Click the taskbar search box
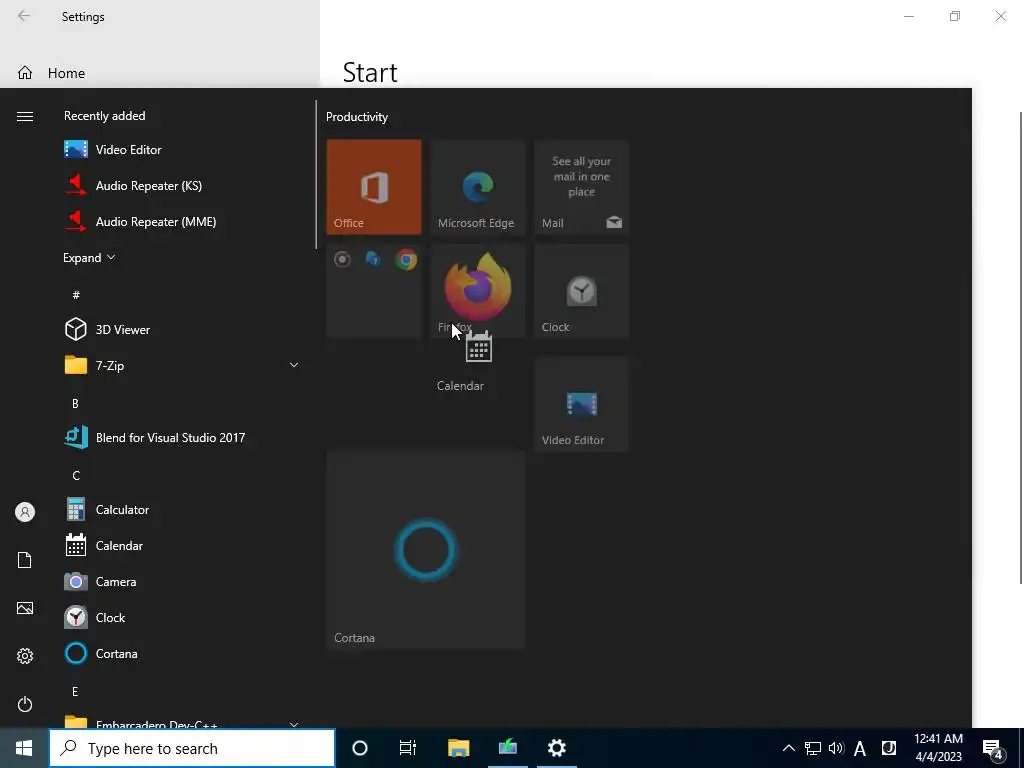Viewport: 1024px width, 768px height. tap(192, 748)
